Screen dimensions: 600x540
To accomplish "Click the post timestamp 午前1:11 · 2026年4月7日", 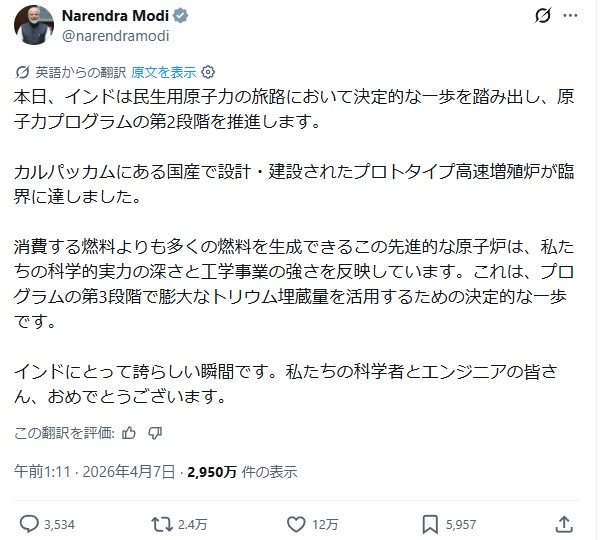I will [x=97, y=472].
